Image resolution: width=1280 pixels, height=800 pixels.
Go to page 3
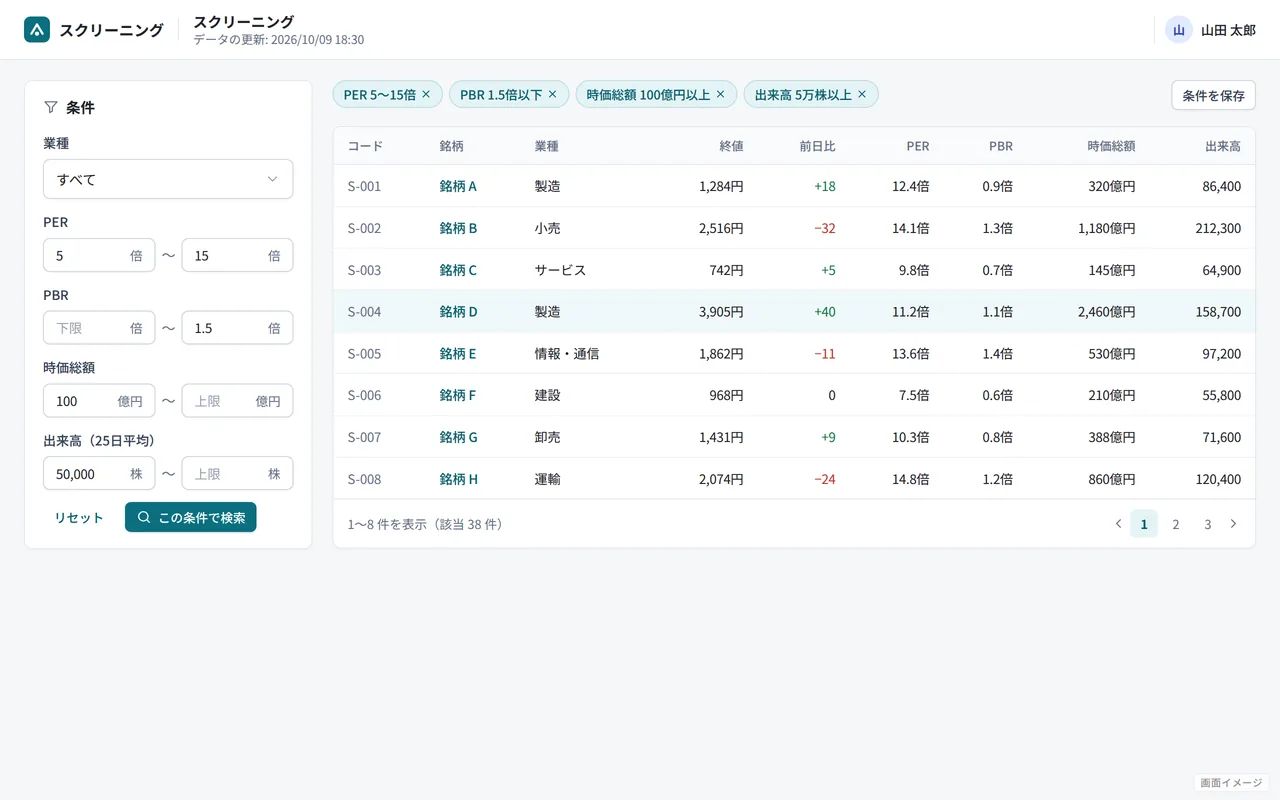point(1208,524)
